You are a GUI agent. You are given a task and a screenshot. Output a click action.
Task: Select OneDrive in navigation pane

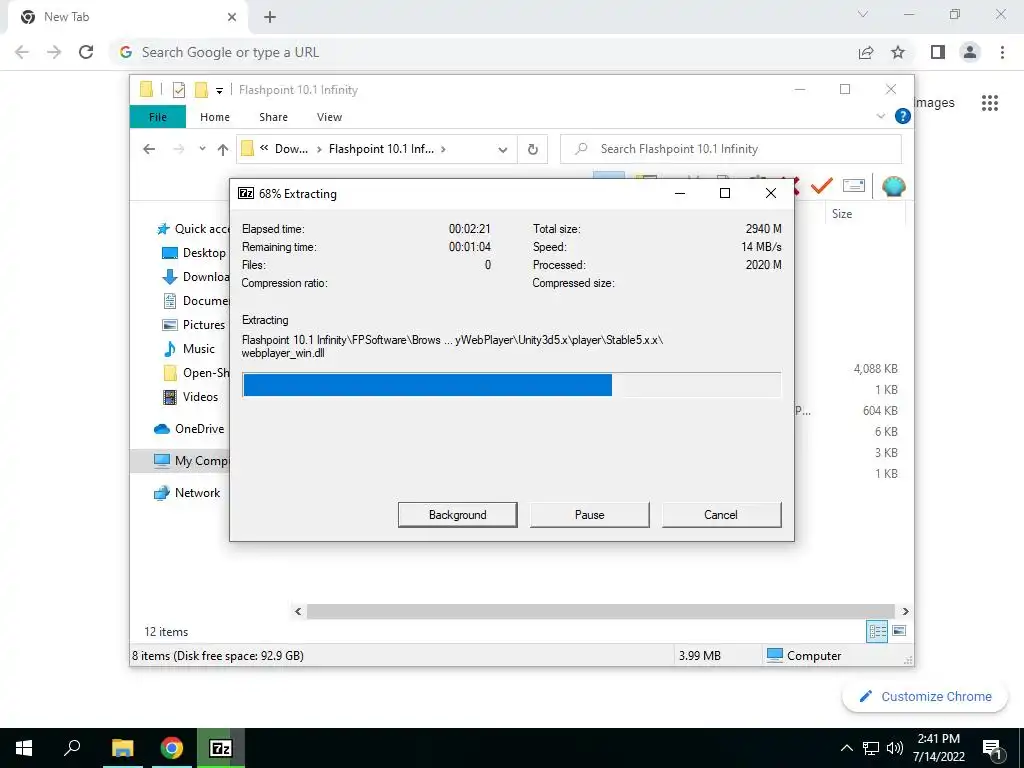[x=189, y=429]
